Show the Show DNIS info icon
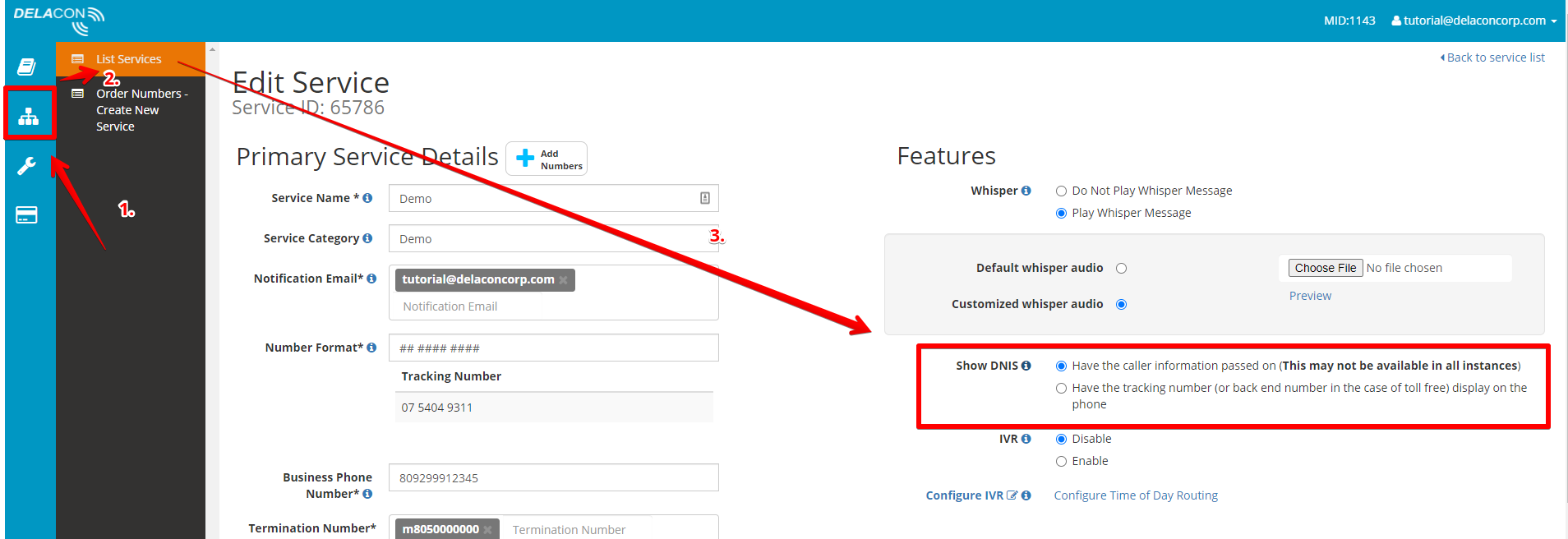1568x539 pixels. [x=1026, y=366]
